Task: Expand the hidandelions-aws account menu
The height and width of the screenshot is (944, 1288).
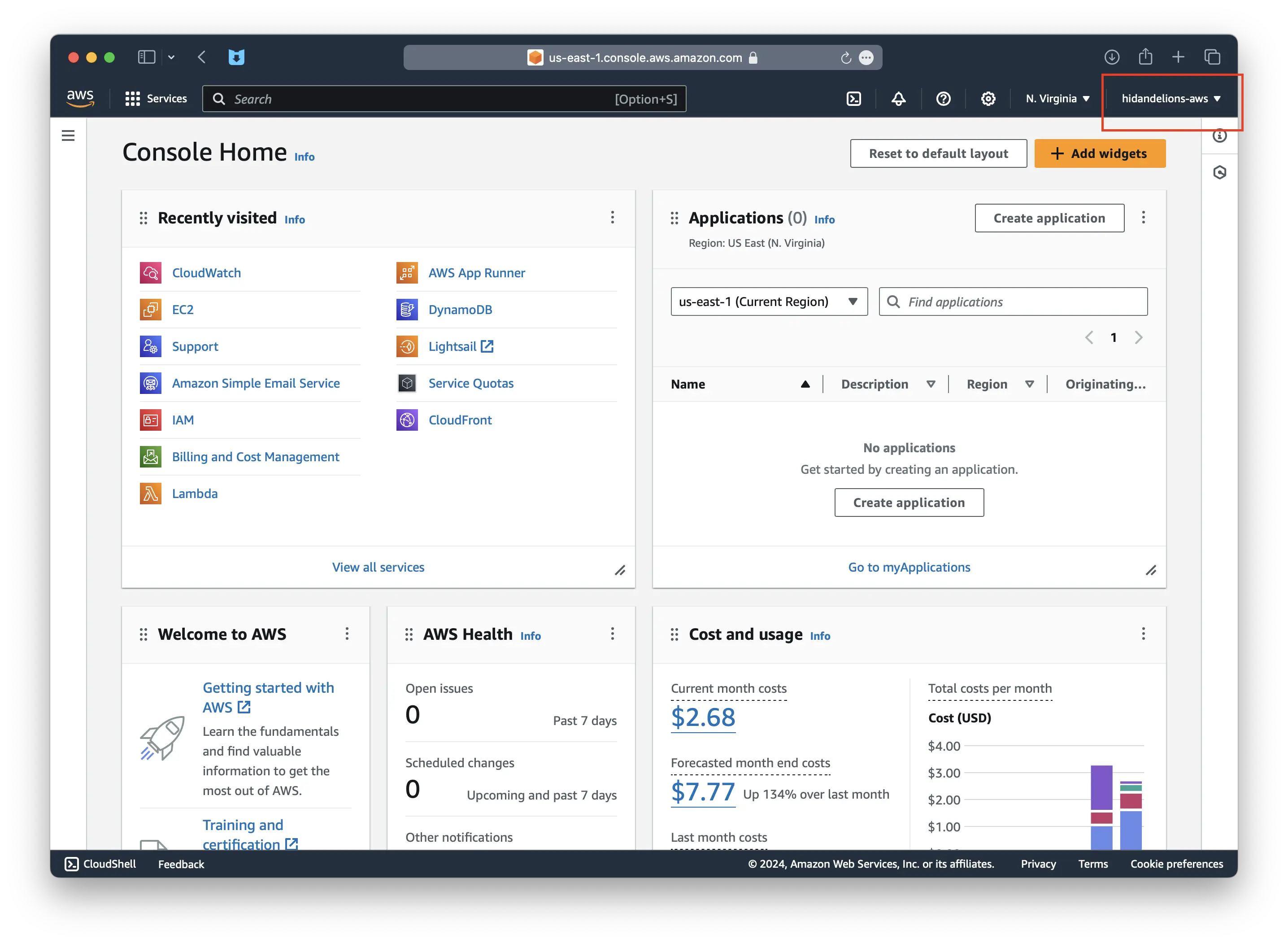Action: click(x=1171, y=99)
